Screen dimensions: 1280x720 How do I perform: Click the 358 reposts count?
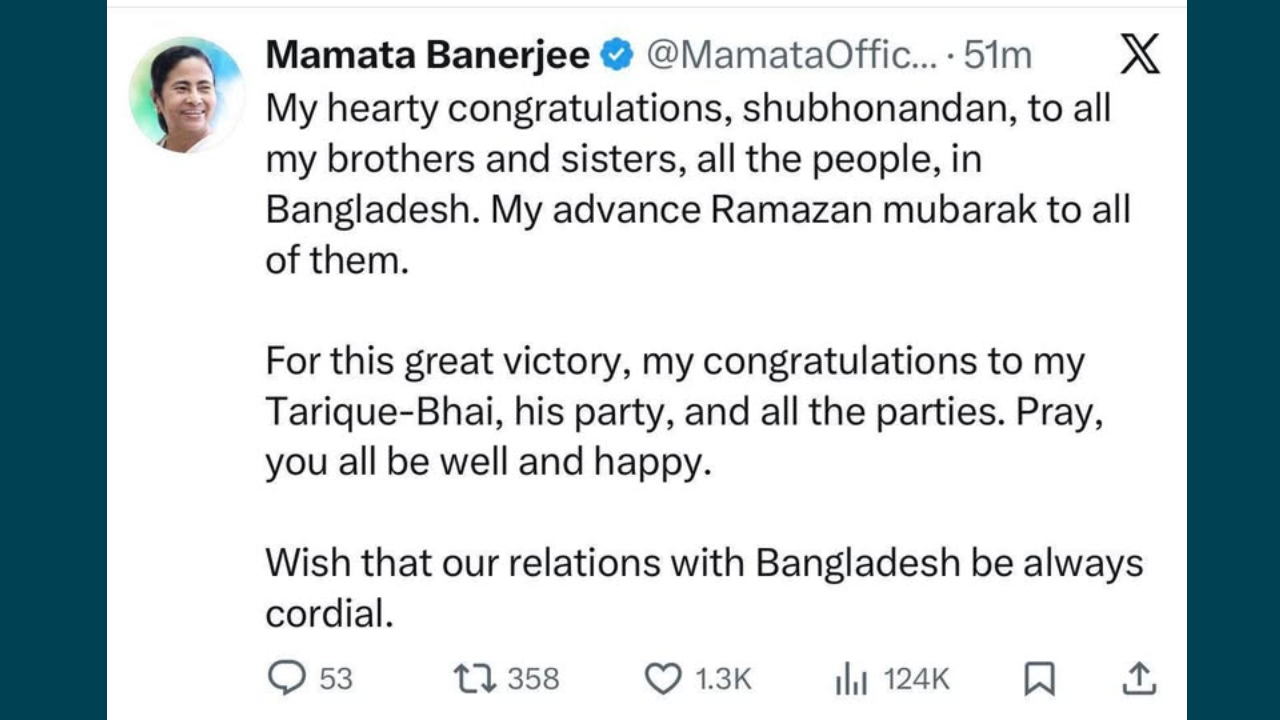[533, 680]
